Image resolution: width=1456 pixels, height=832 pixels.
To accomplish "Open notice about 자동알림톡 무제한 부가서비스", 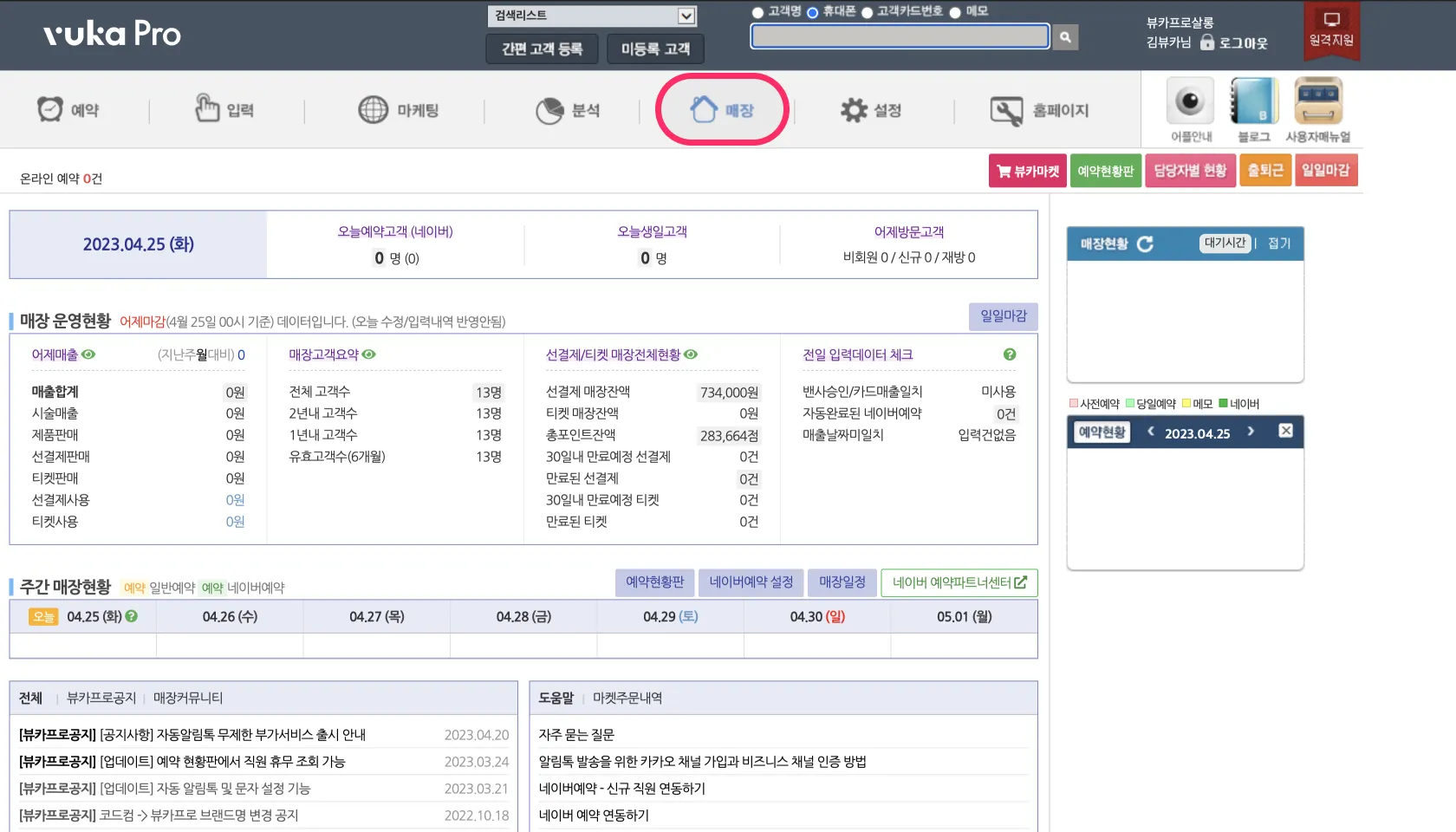I will click(192, 735).
